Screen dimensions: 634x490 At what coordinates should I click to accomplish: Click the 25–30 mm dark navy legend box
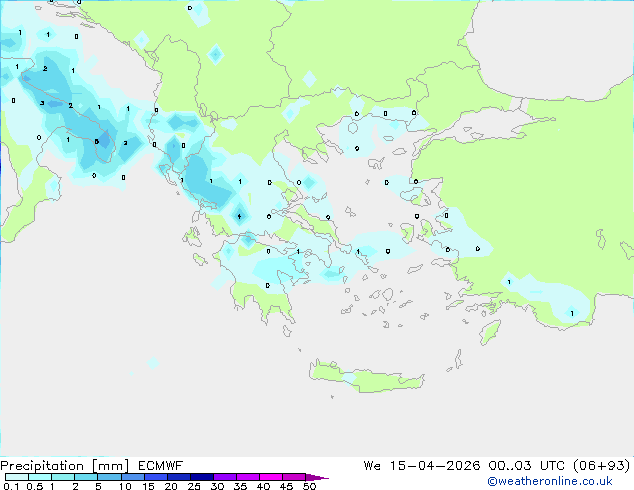202,477
